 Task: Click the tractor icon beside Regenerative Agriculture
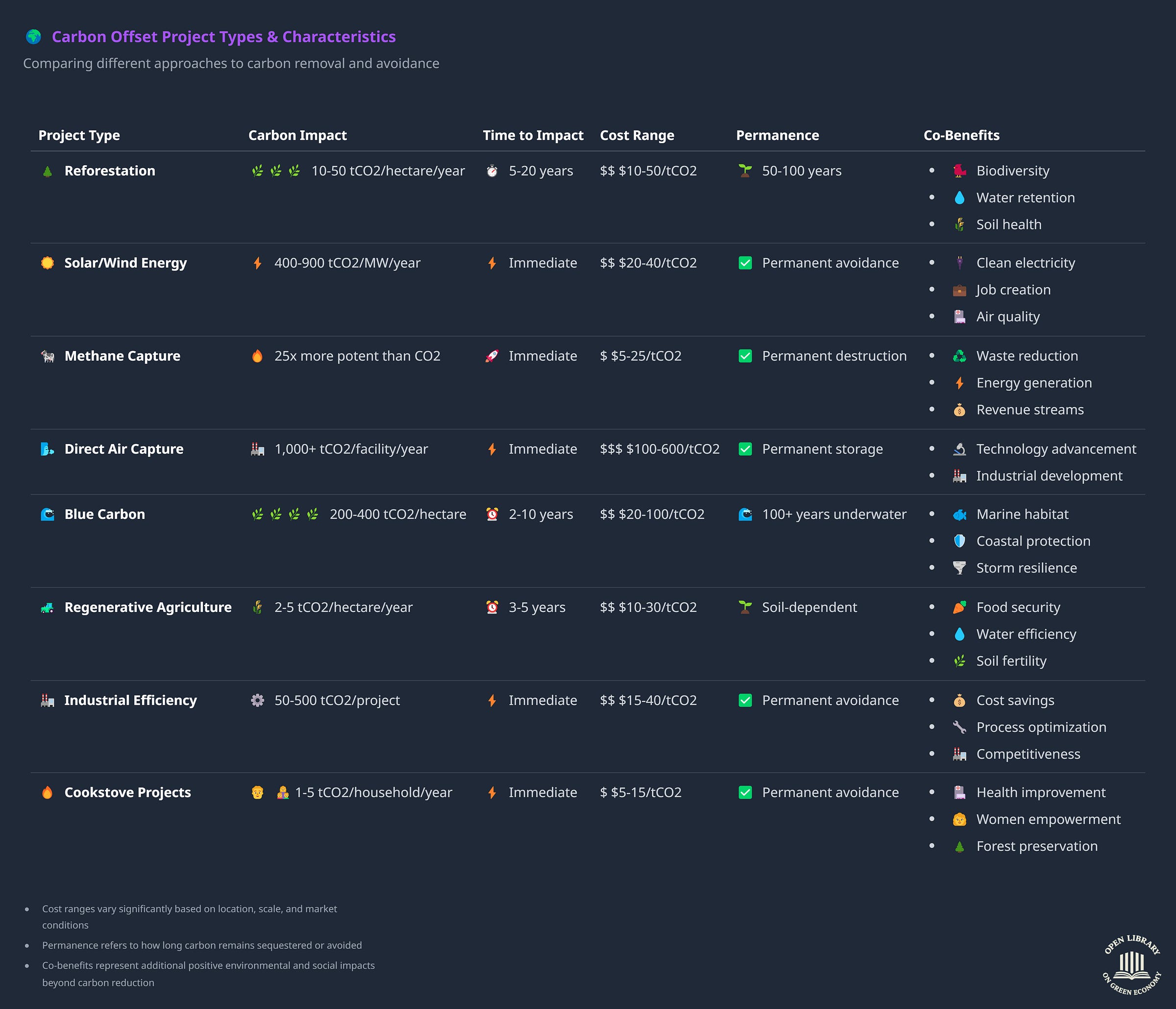[x=48, y=608]
